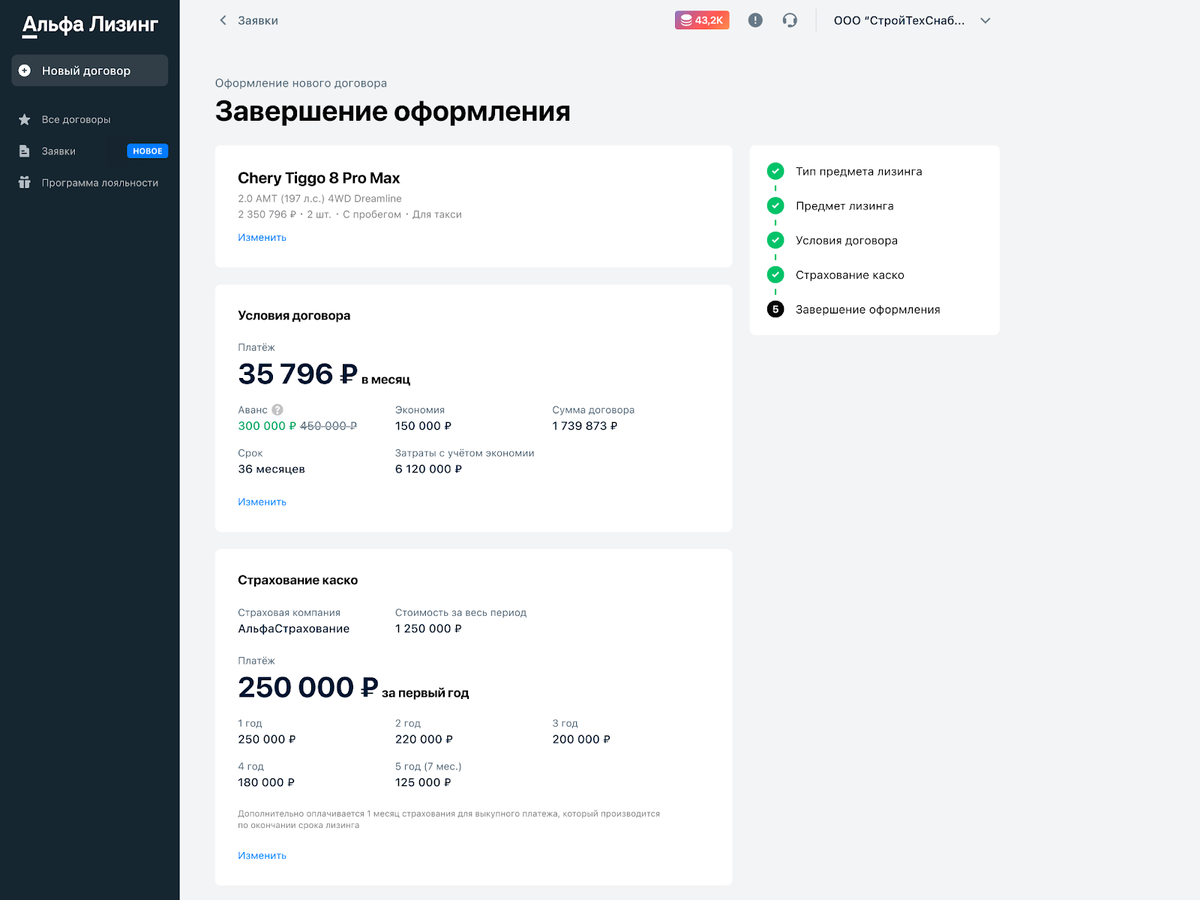Click the gift icon for Программа лояльности

[x=24, y=182]
